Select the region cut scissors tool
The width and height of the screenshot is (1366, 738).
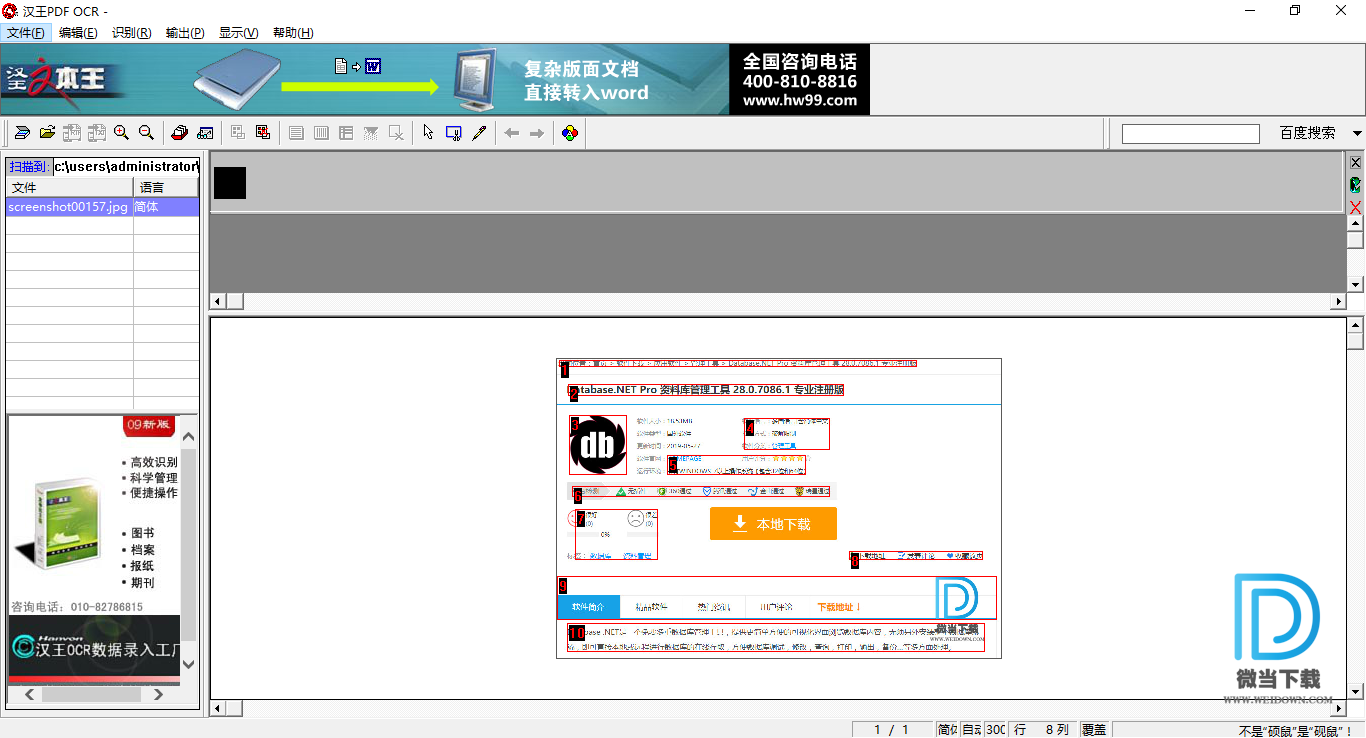pyautogui.click(x=454, y=132)
